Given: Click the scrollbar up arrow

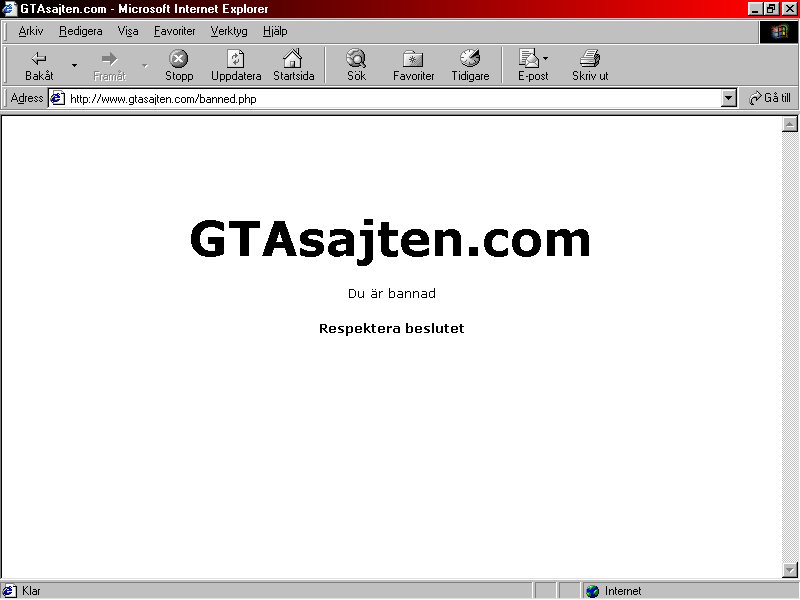Looking at the screenshot, I should (x=789, y=124).
